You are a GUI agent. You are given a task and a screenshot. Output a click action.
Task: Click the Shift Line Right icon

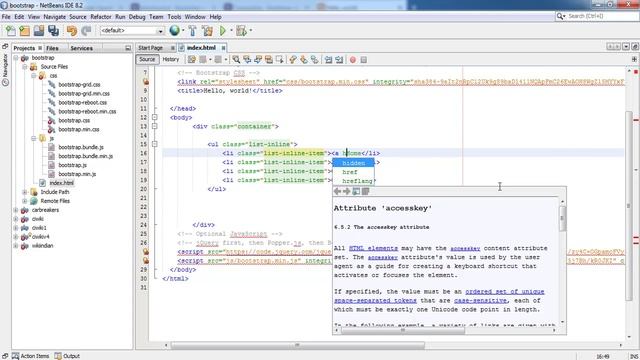point(339,60)
